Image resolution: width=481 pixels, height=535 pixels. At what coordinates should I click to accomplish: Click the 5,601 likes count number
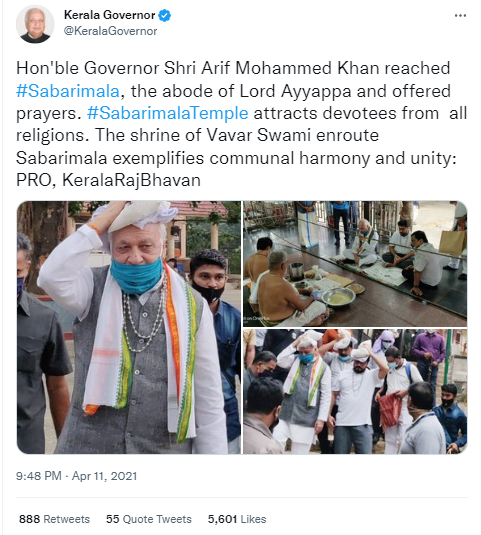point(222,519)
